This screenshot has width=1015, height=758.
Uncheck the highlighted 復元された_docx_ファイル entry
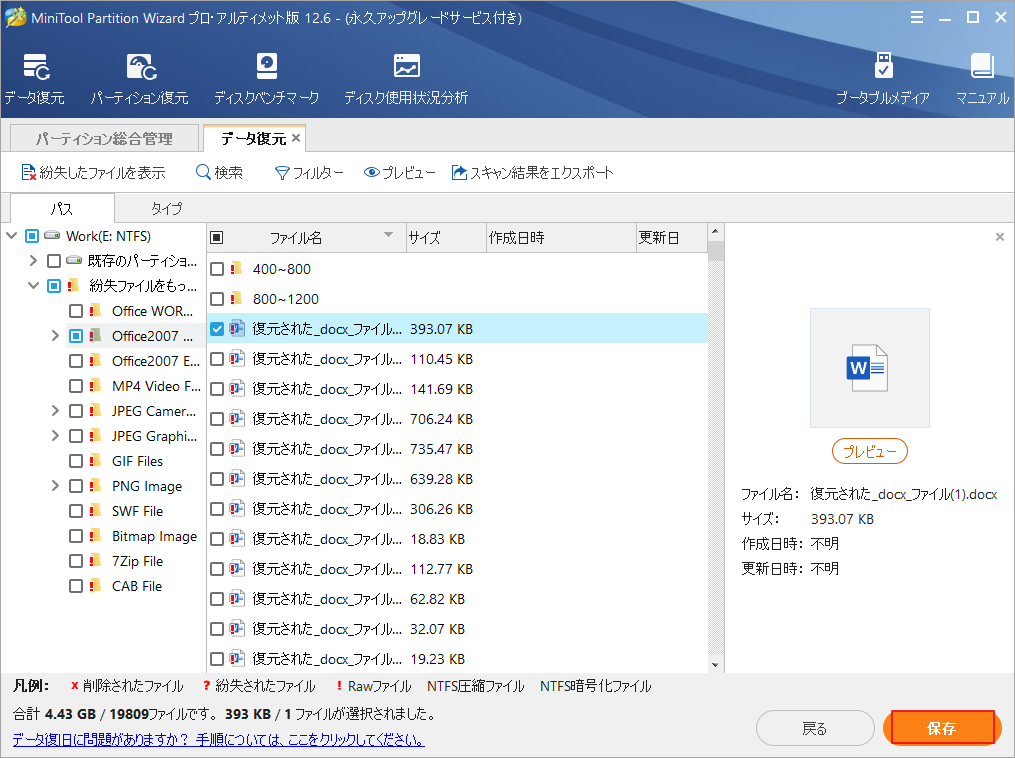coord(218,328)
